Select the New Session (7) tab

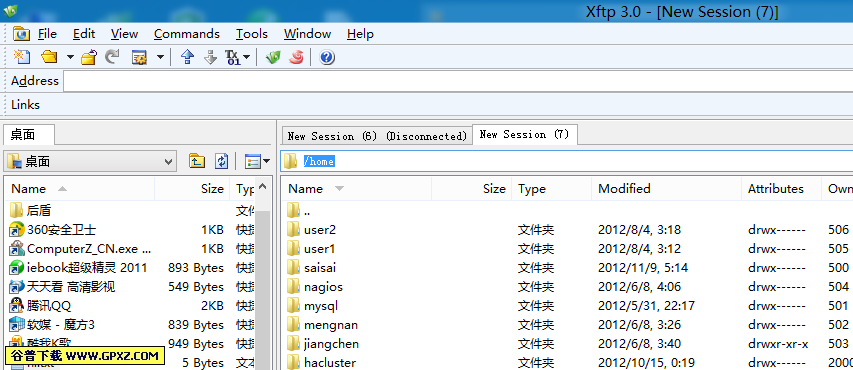524,134
